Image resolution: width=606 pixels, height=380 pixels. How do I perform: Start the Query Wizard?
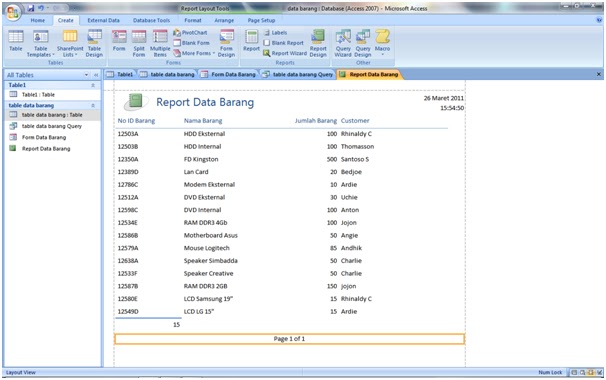click(343, 43)
